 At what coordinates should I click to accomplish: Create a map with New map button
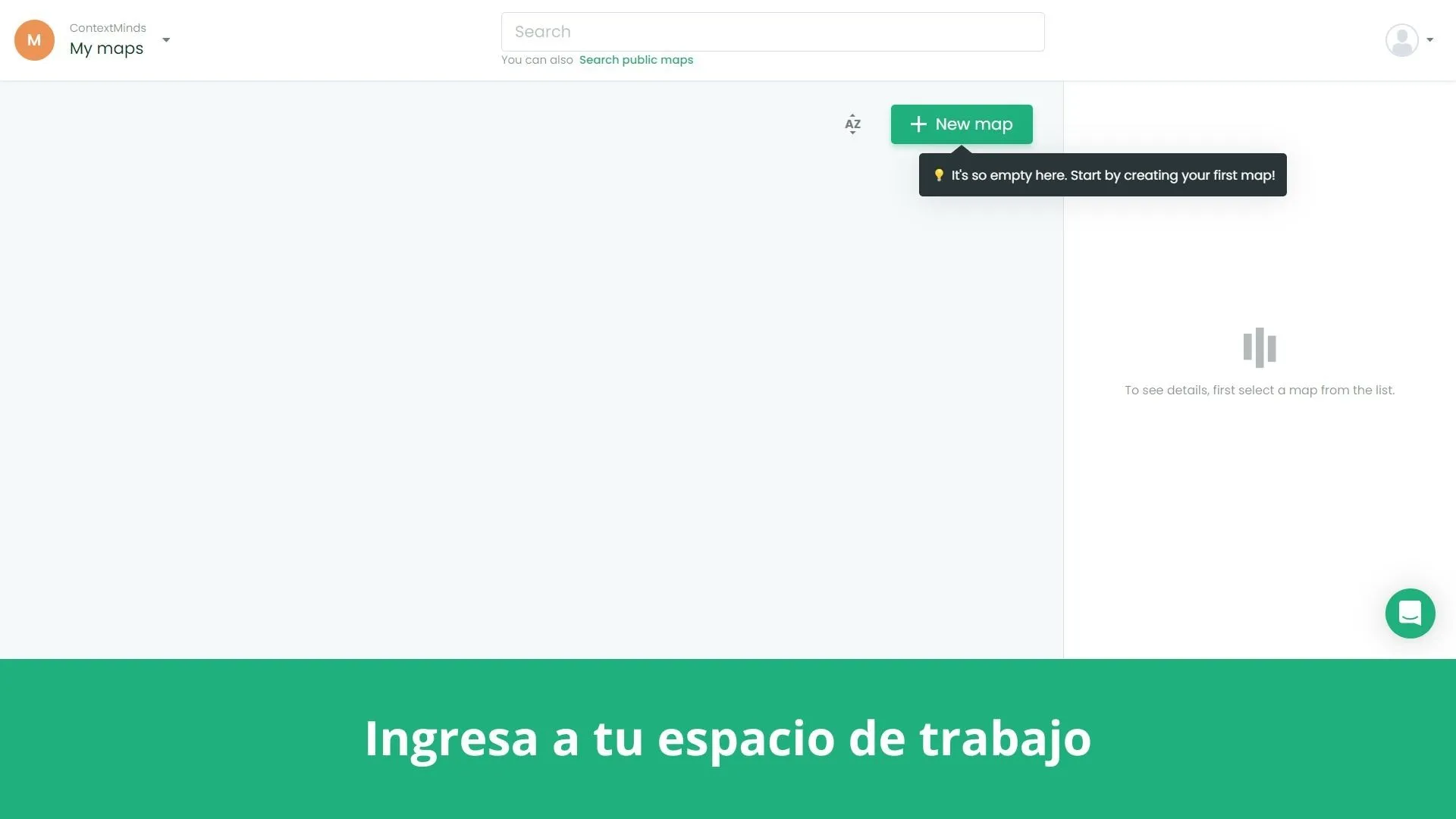pyautogui.click(x=961, y=124)
